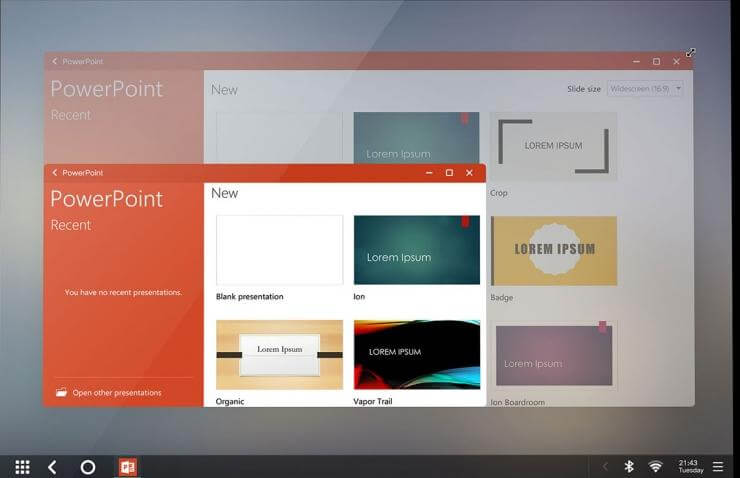Image resolution: width=740 pixels, height=478 pixels.
Task: Click the resize arrows icon on background window
Action: (690, 52)
